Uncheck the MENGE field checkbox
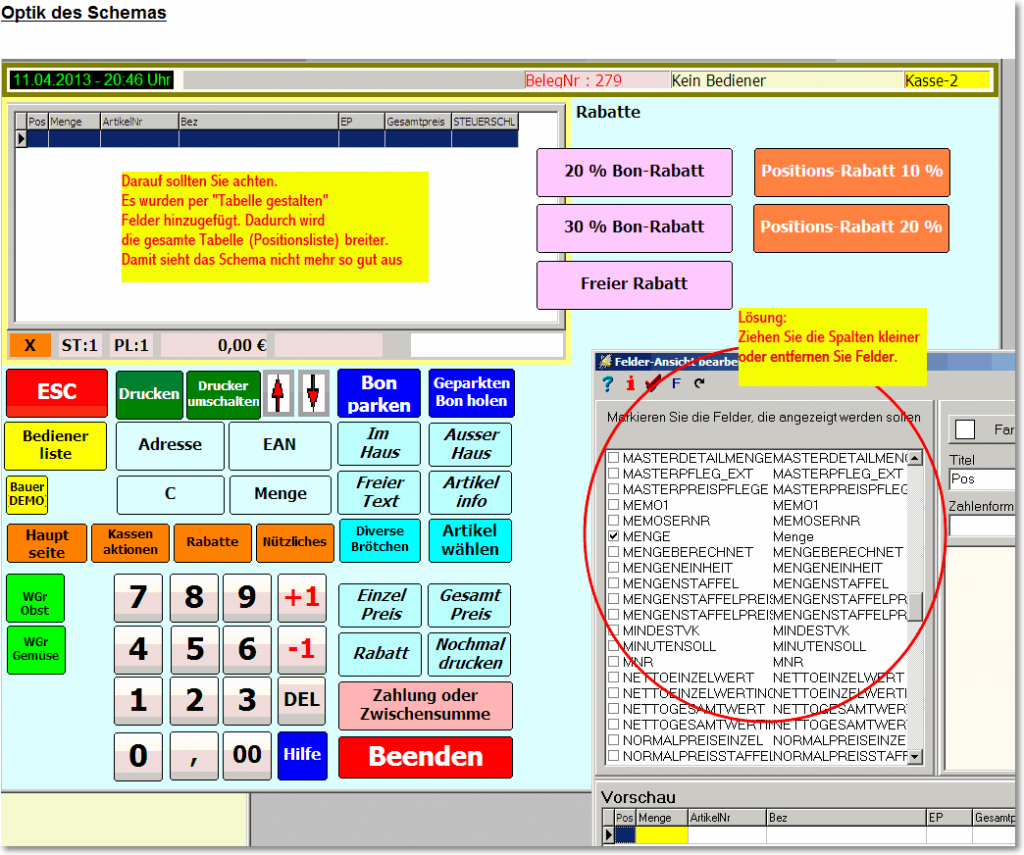1024x855 pixels. coord(614,537)
